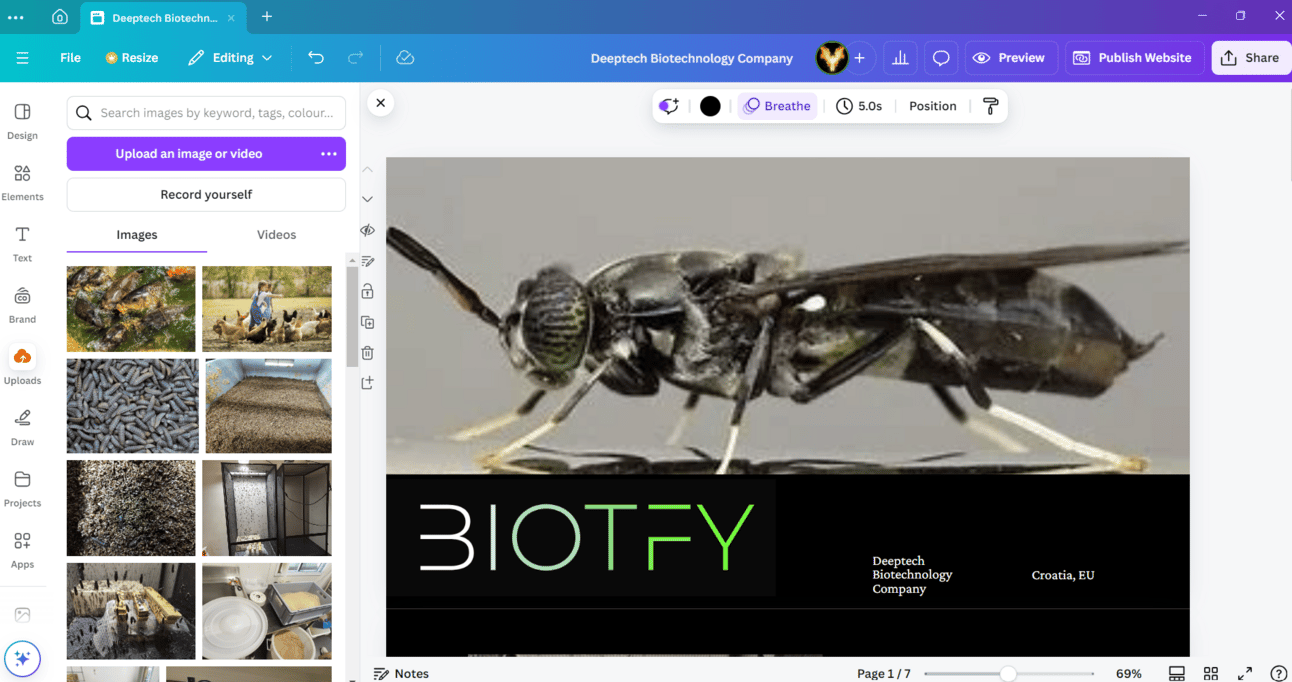Screen dimensions: 1292x682
Task: Click the Share button
Action: [1250, 58]
